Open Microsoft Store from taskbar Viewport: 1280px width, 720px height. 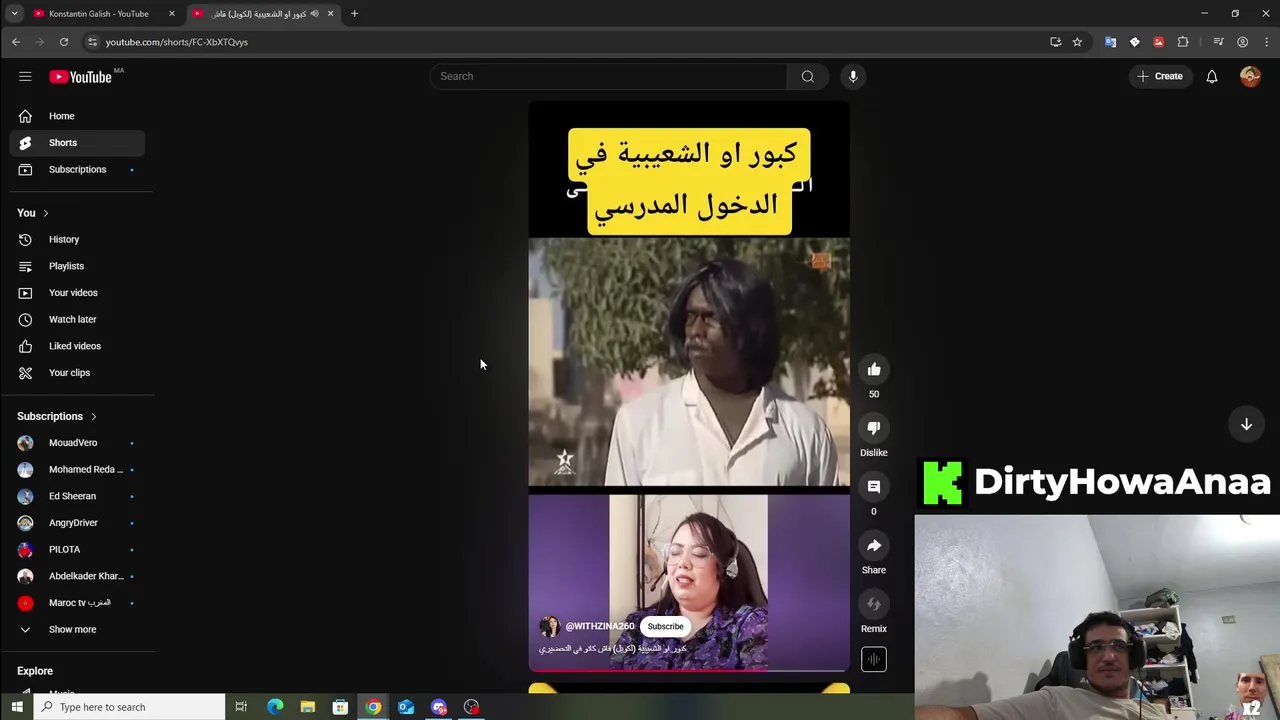340,707
